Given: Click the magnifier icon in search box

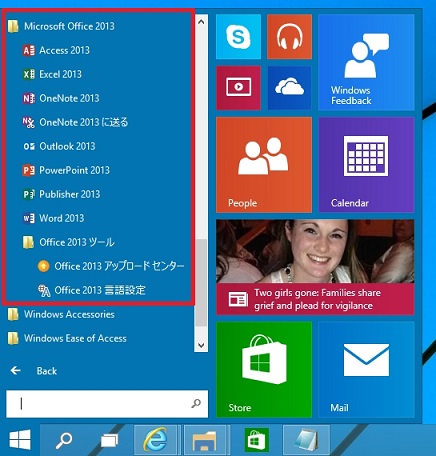Looking at the screenshot, I should pos(196,404).
